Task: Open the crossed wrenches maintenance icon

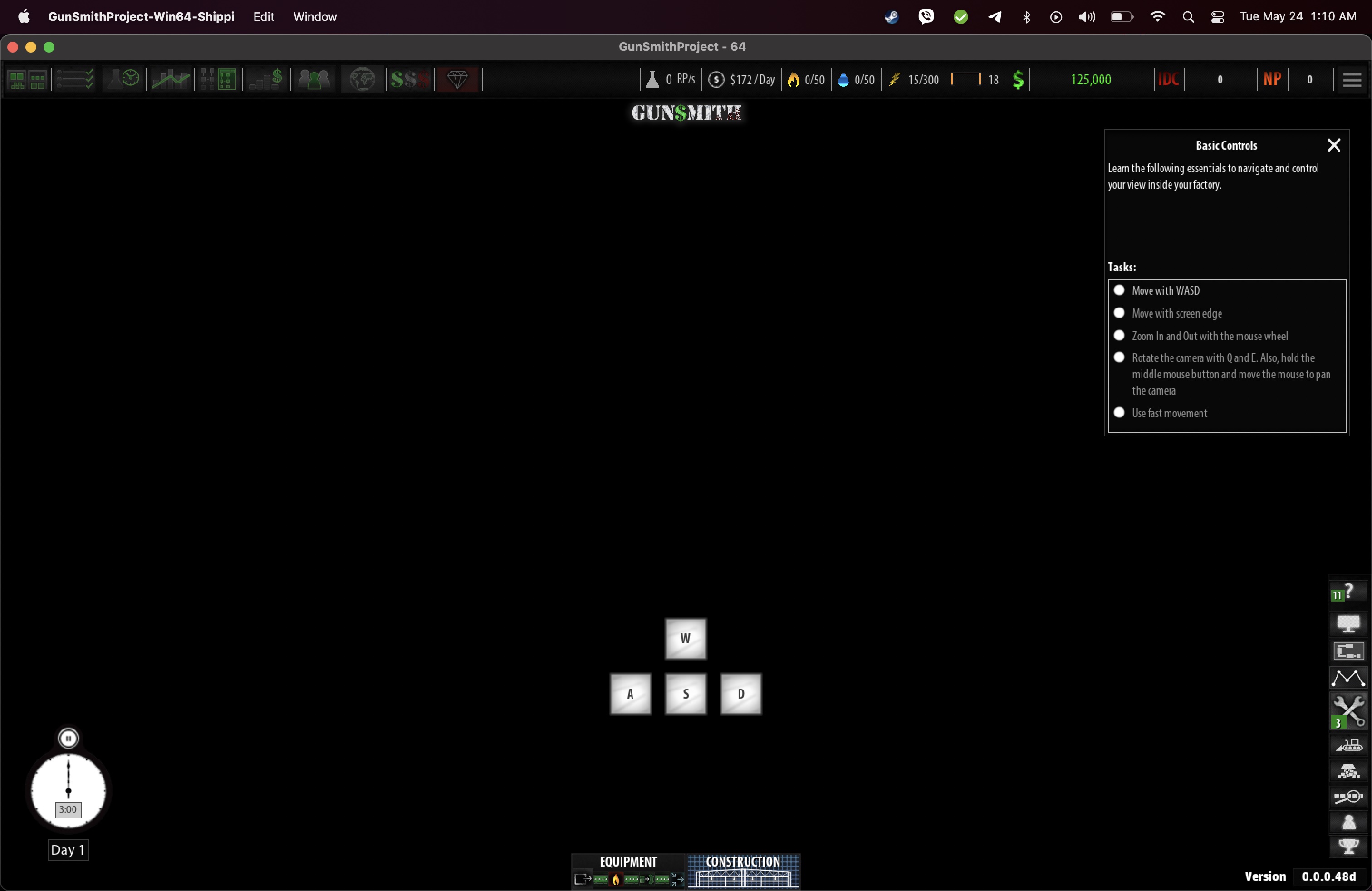Action: pos(1348,711)
